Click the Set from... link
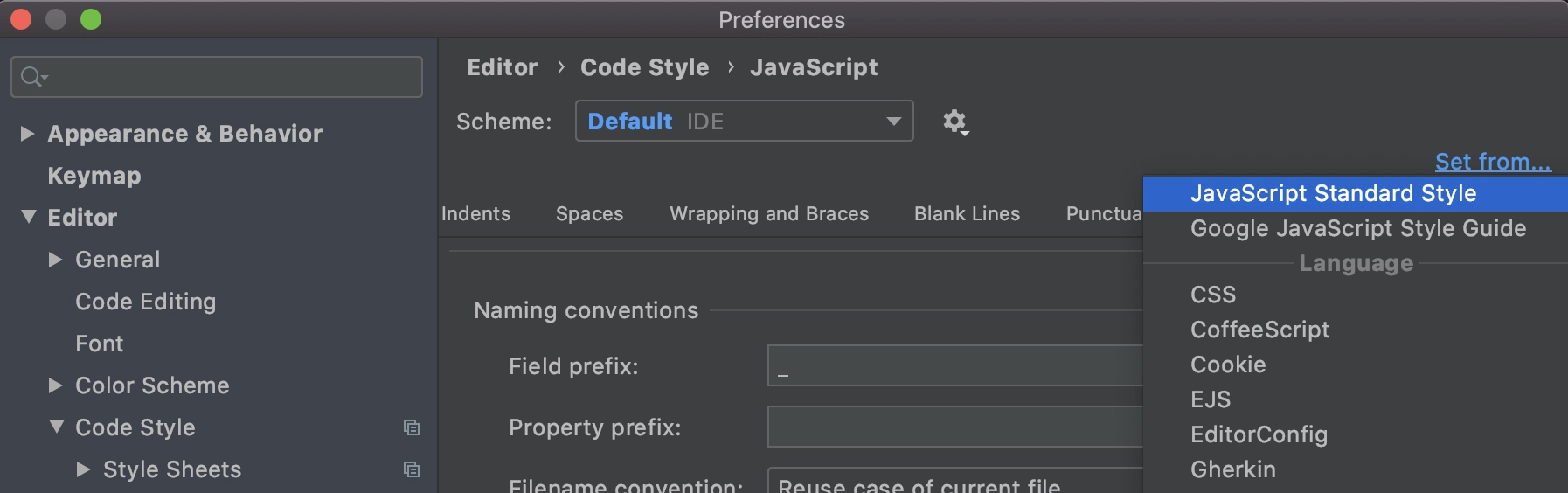 (1493, 162)
